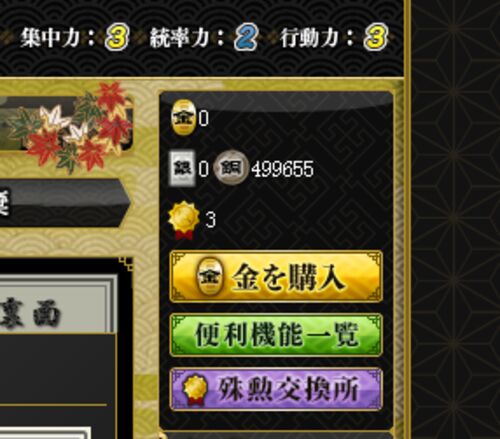Click the copper amount 499655
500x439 pixels.
pyautogui.click(x=283, y=169)
